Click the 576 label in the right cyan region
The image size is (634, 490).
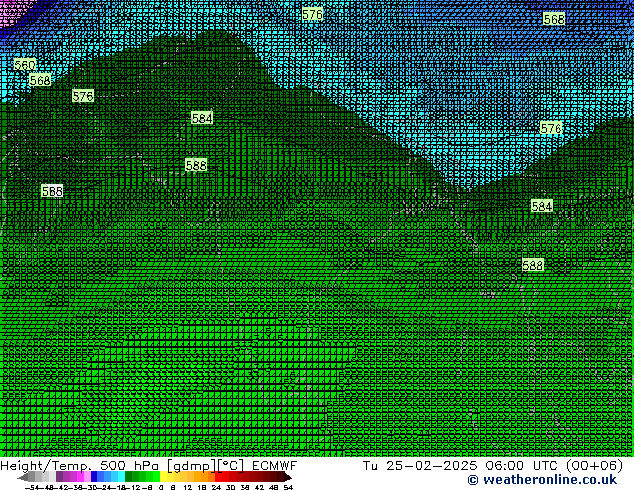(x=551, y=128)
